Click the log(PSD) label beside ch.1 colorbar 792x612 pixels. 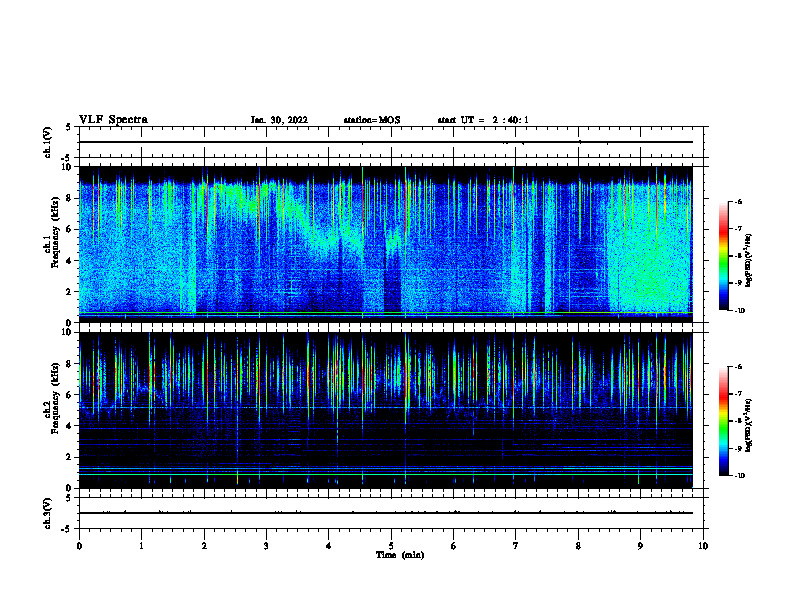[749, 260]
